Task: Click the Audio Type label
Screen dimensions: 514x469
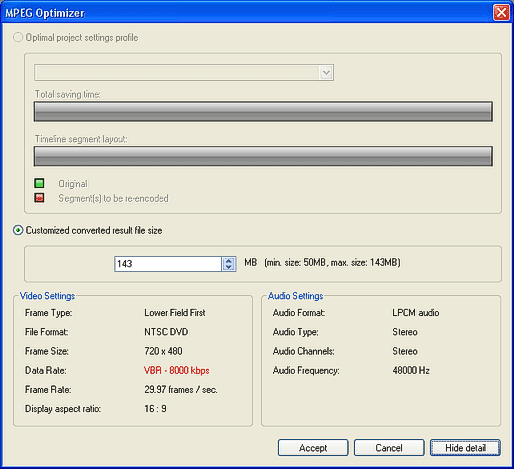Action: click(295, 332)
